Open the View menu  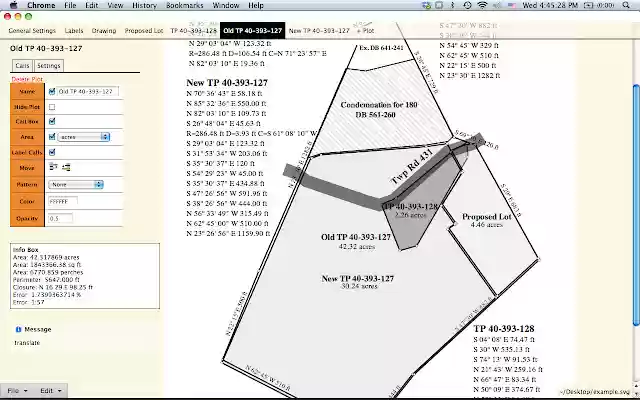[115, 5]
